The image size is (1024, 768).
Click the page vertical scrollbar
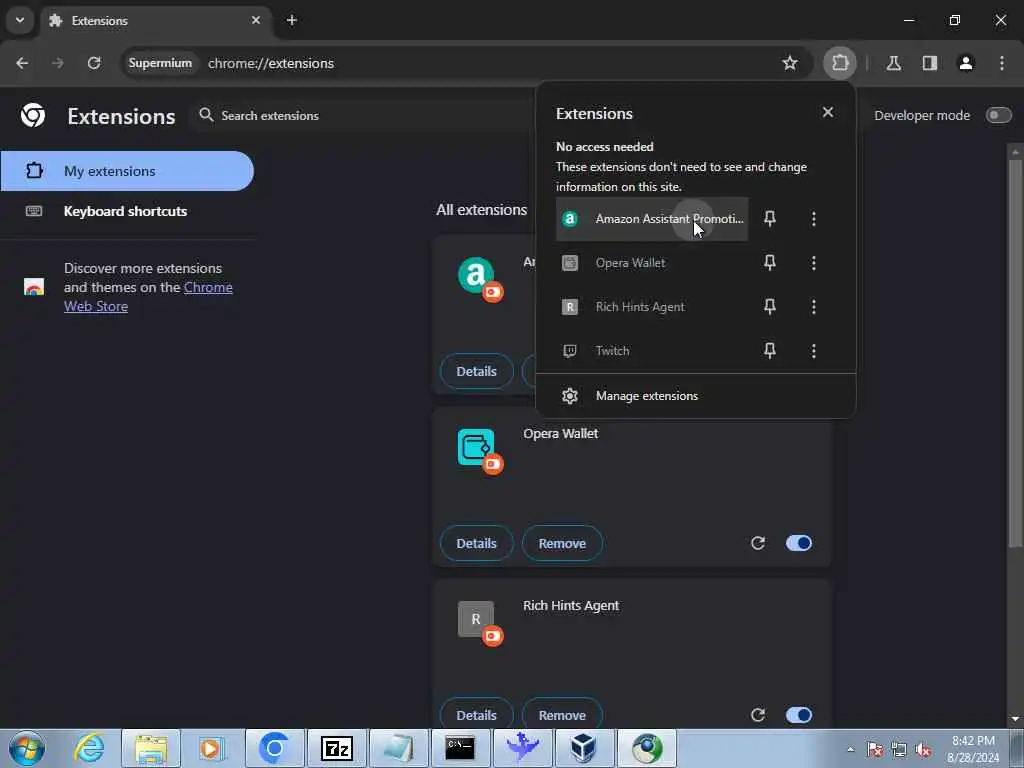click(1015, 353)
